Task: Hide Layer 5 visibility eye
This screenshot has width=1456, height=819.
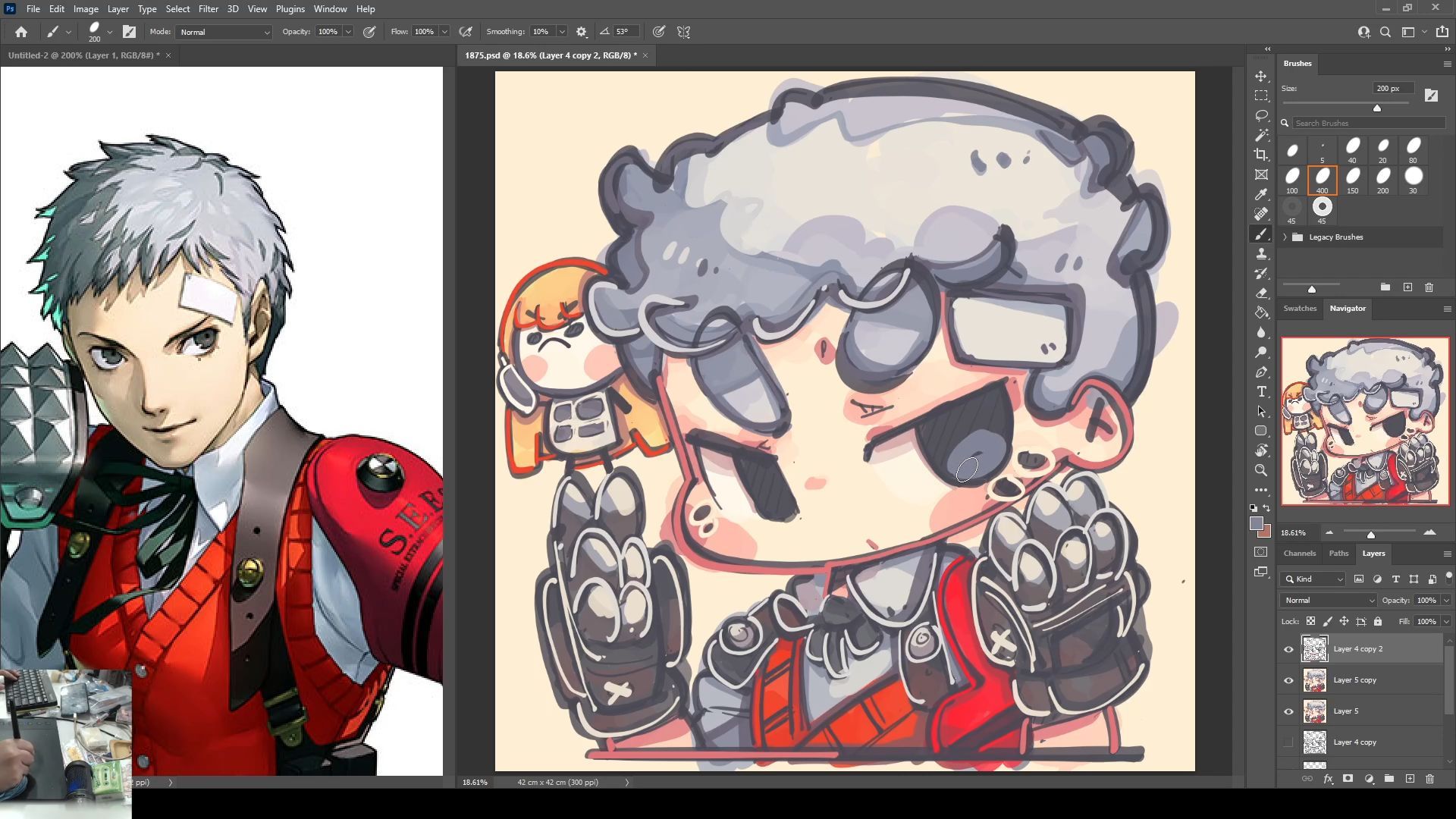Action: tap(1288, 711)
